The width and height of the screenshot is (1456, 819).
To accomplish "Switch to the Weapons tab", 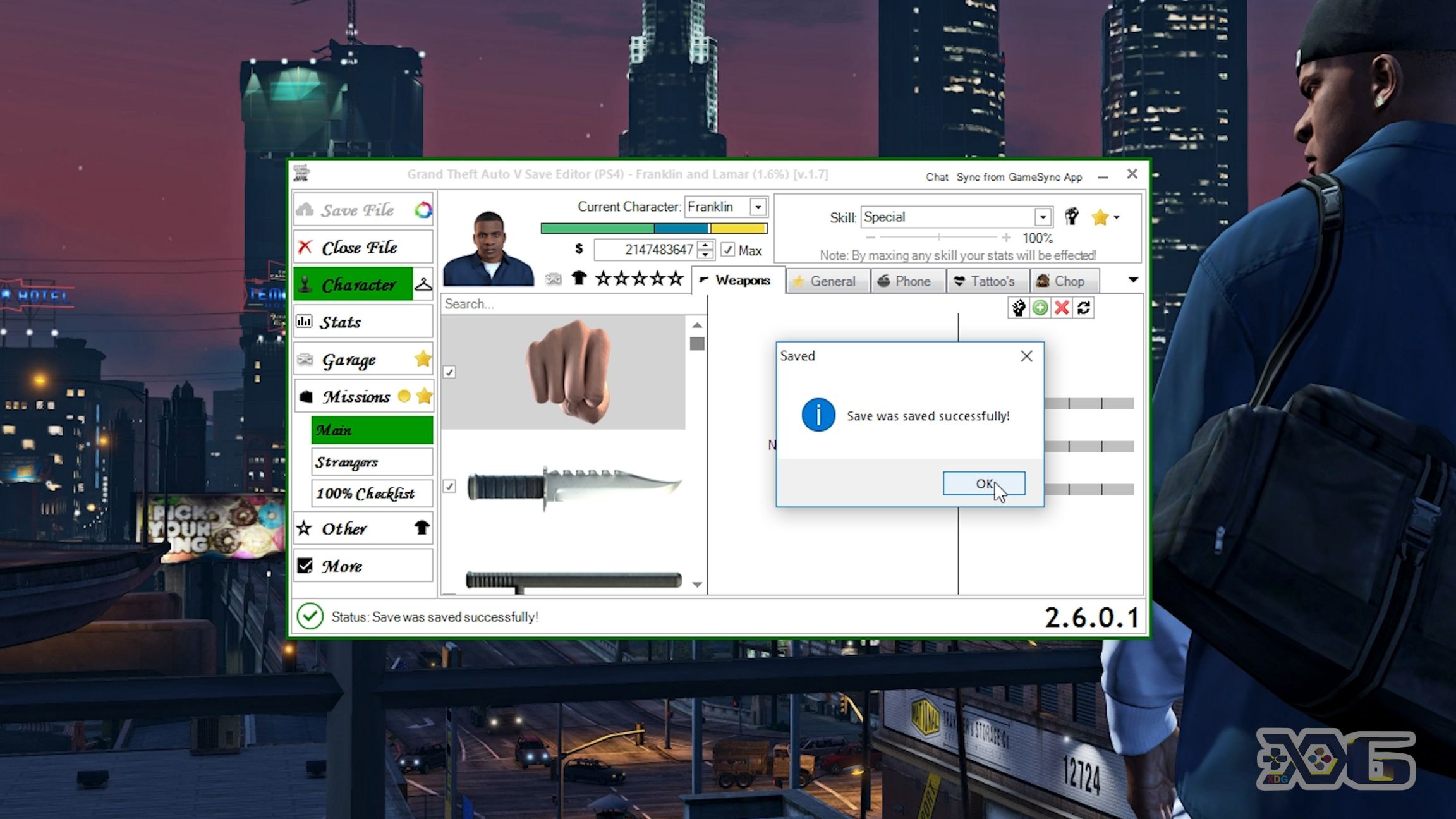I will [739, 281].
